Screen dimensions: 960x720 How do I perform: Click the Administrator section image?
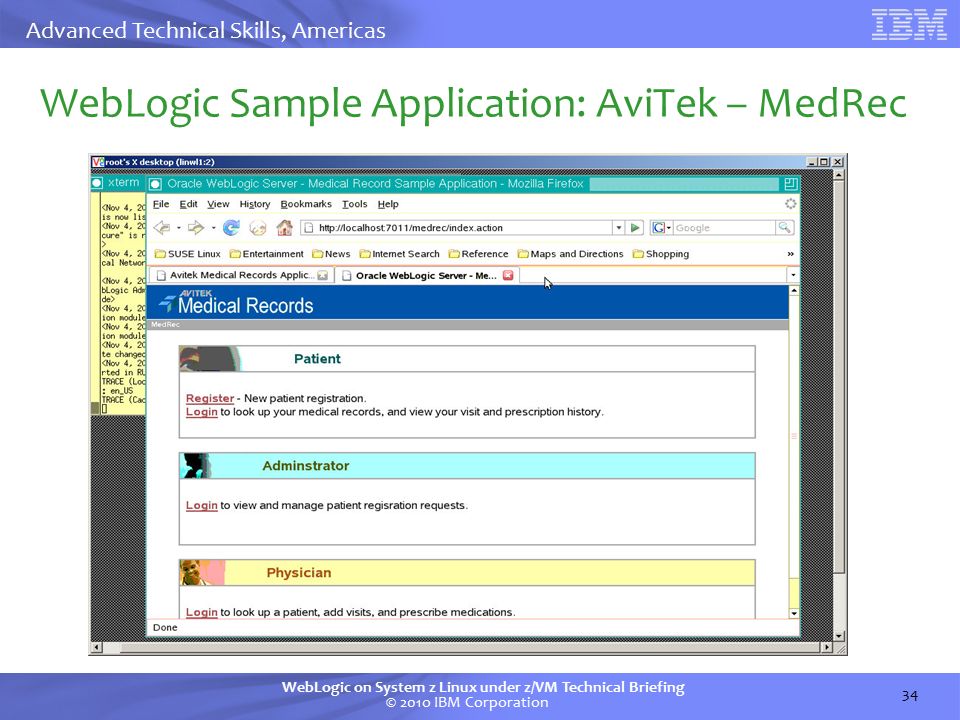pos(196,466)
